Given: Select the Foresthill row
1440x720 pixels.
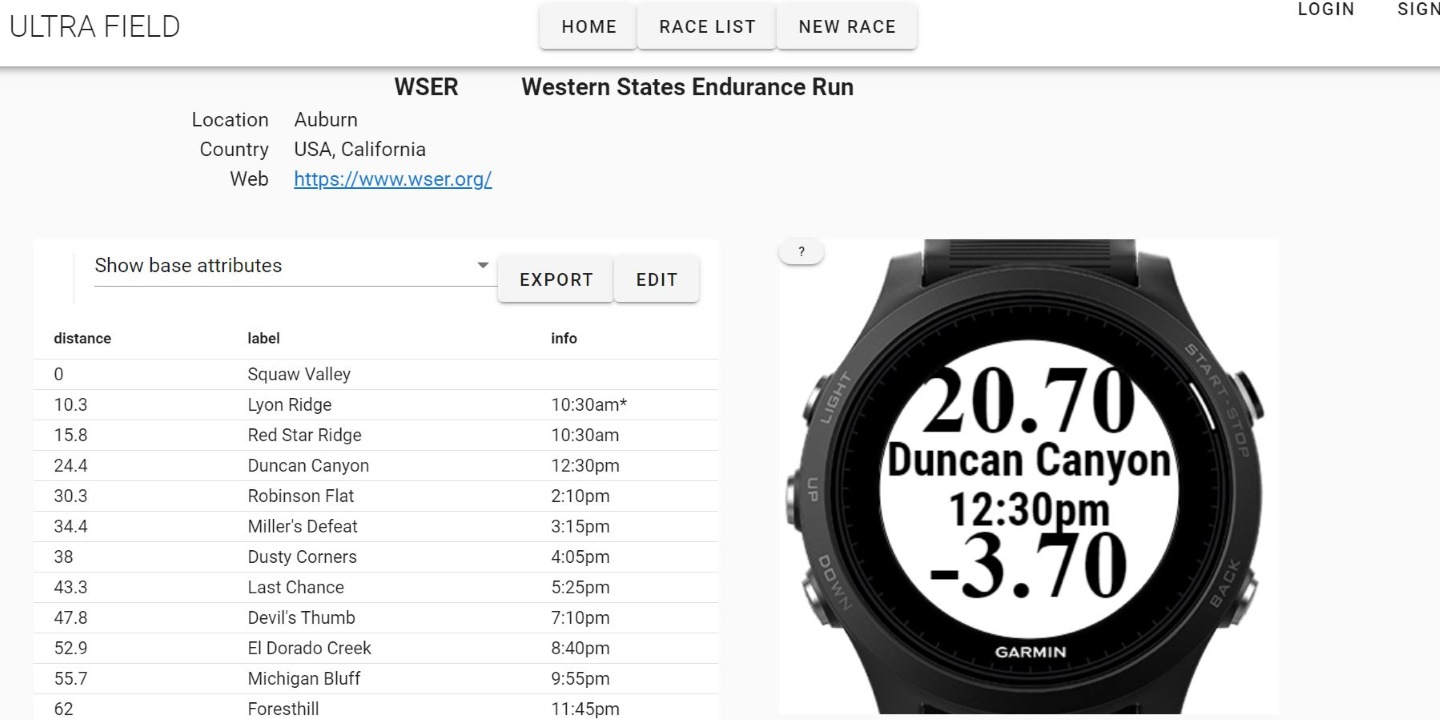Looking at the screenshot, I should (x=376, y=708).
